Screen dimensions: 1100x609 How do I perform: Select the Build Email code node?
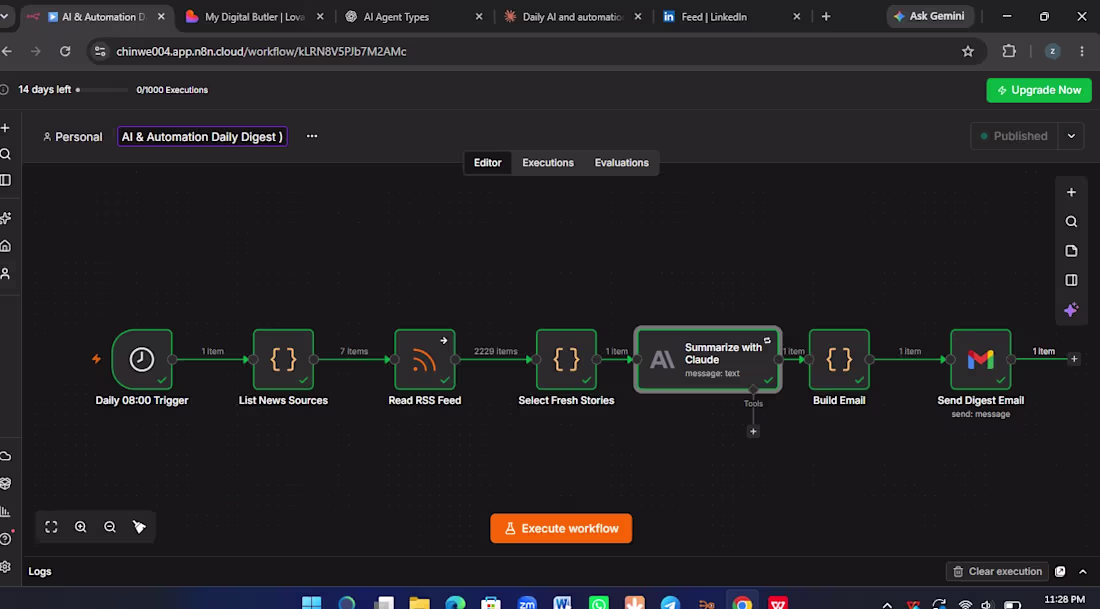click(839, 359)
